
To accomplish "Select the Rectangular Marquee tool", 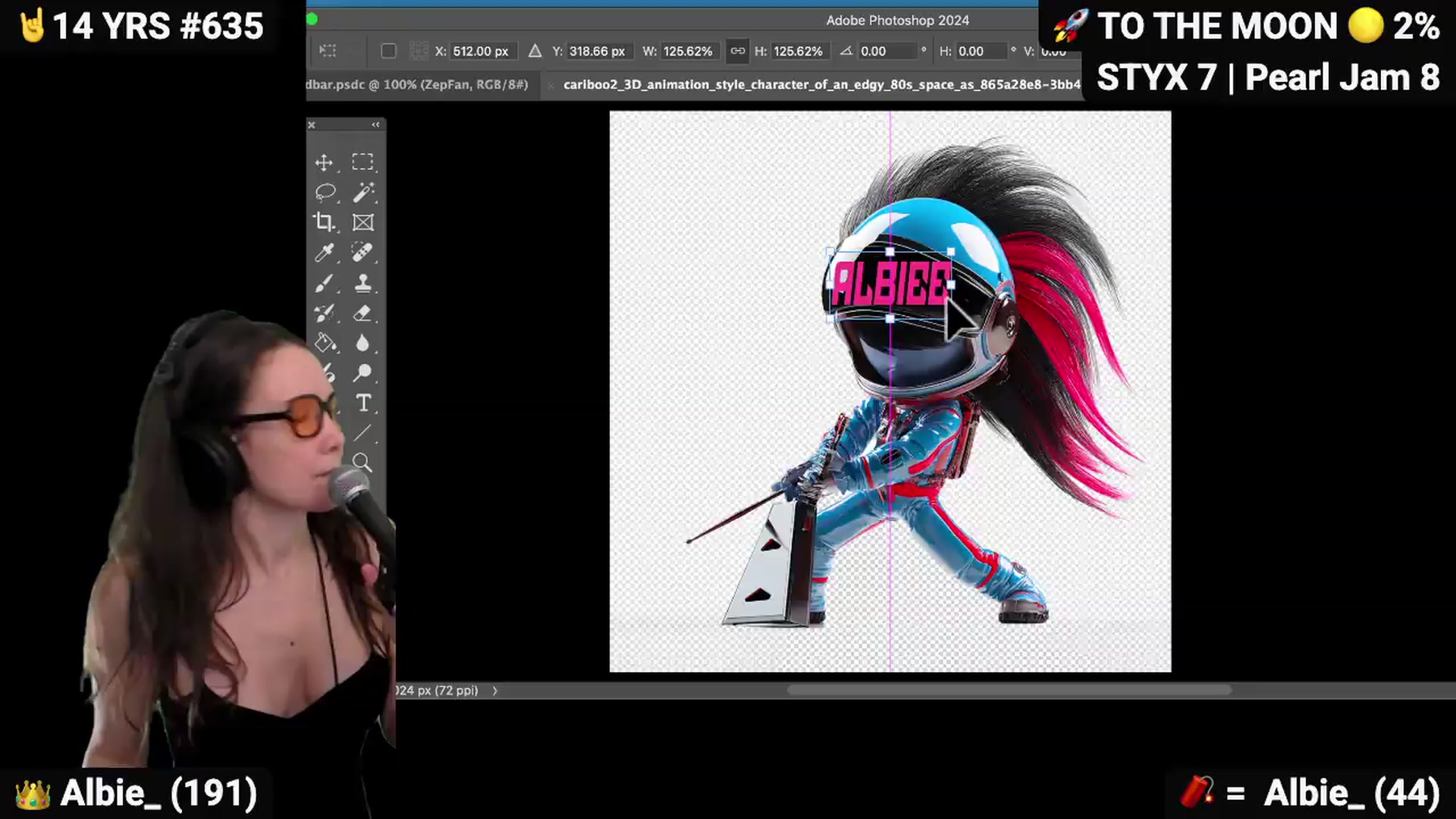I will (362, 162).
